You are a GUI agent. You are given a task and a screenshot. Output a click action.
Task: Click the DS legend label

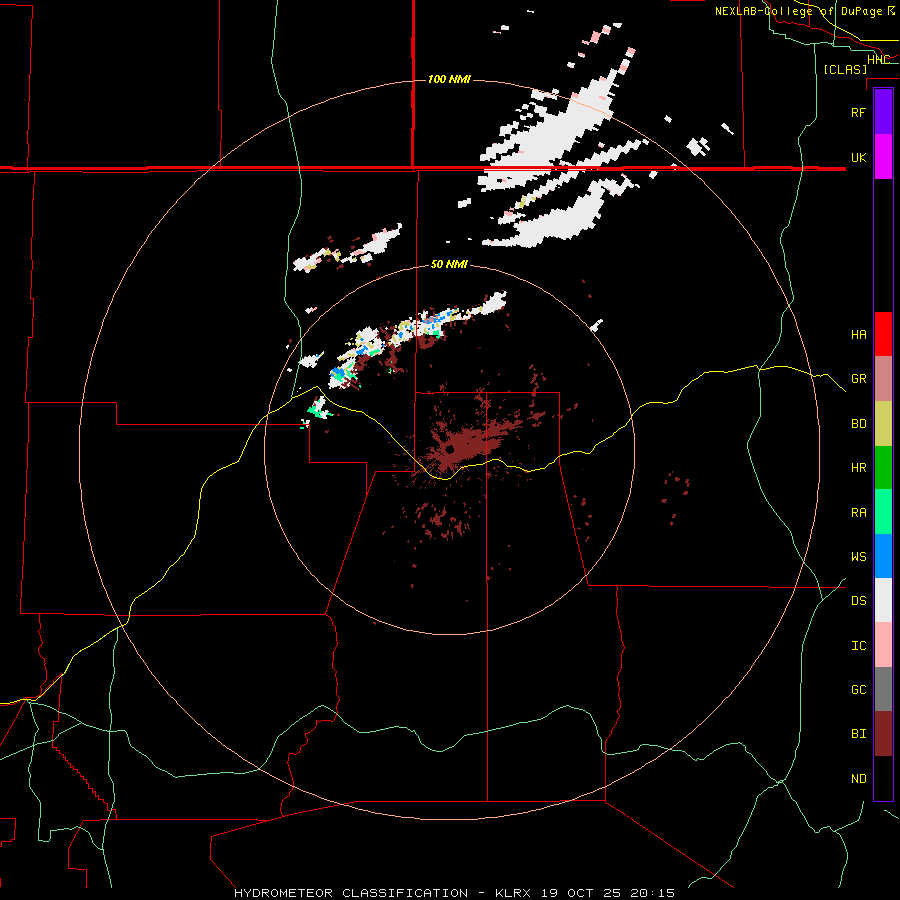click(859, 601)
